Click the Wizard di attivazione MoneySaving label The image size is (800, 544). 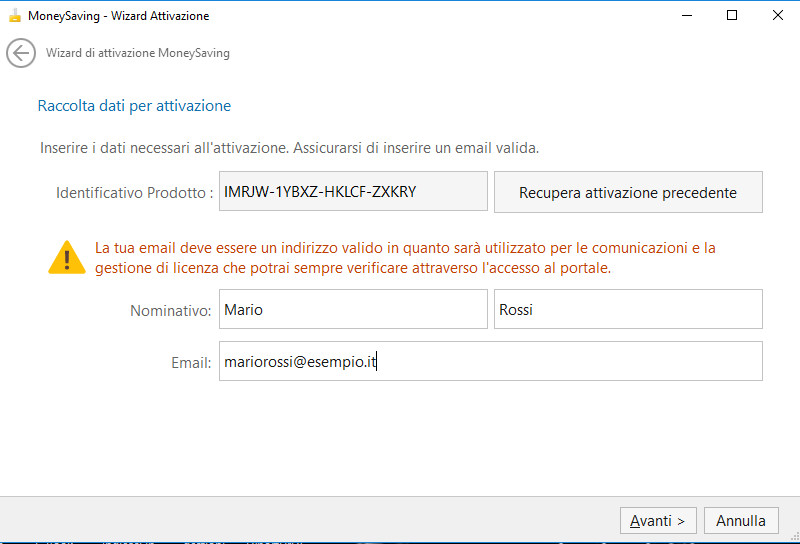click(138, 53)
